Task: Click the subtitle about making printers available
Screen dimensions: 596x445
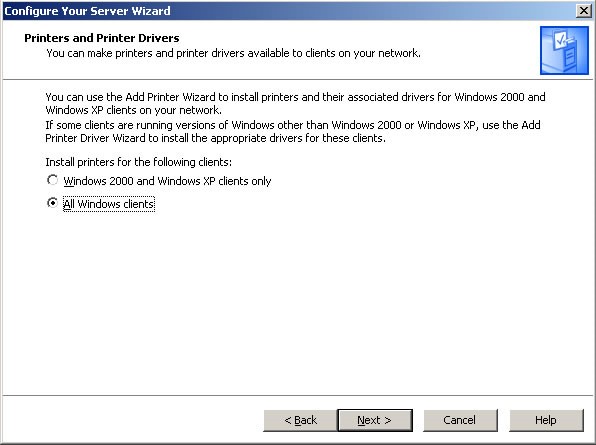Action: (233, 53)
